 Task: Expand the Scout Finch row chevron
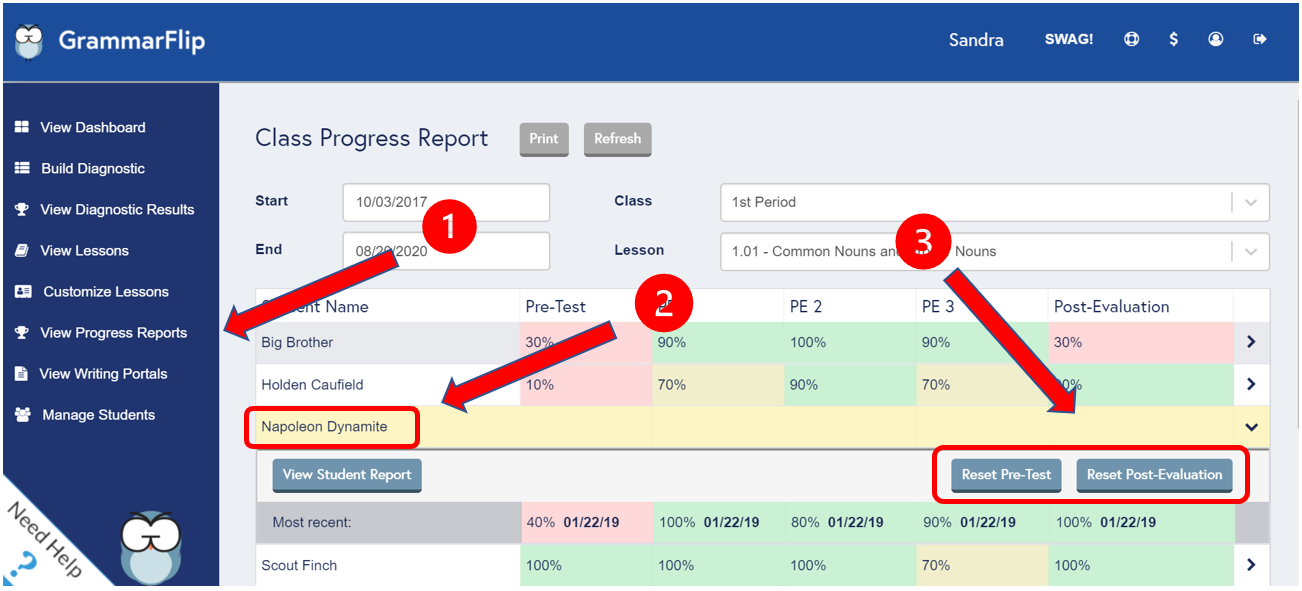click(x=1251, y=565)
